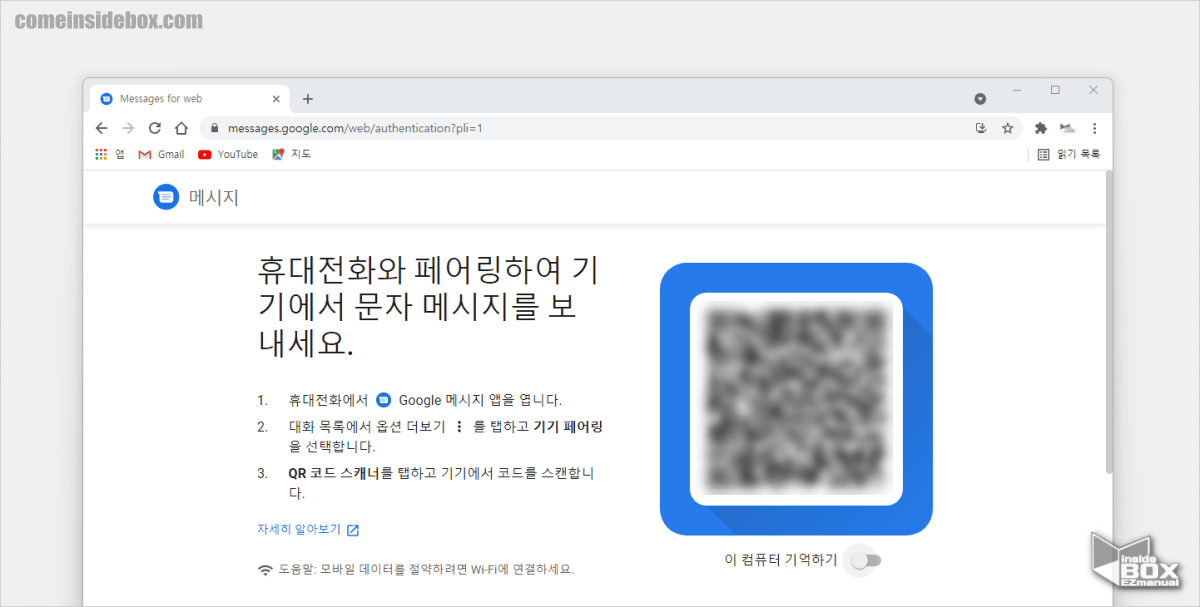Open the 지도 Maps bookmark

pyautogui.click(x=291, y=154)
